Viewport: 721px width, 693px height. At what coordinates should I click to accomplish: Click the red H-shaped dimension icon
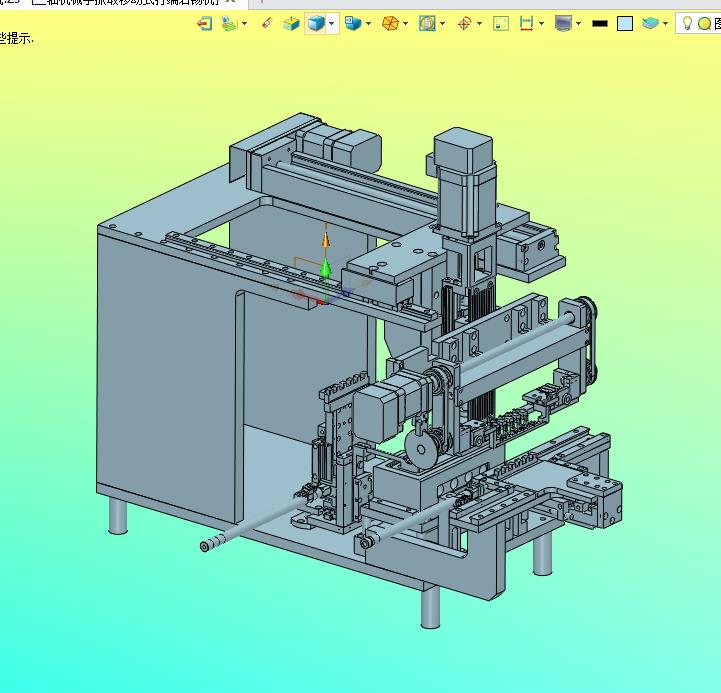click(526, 23)
